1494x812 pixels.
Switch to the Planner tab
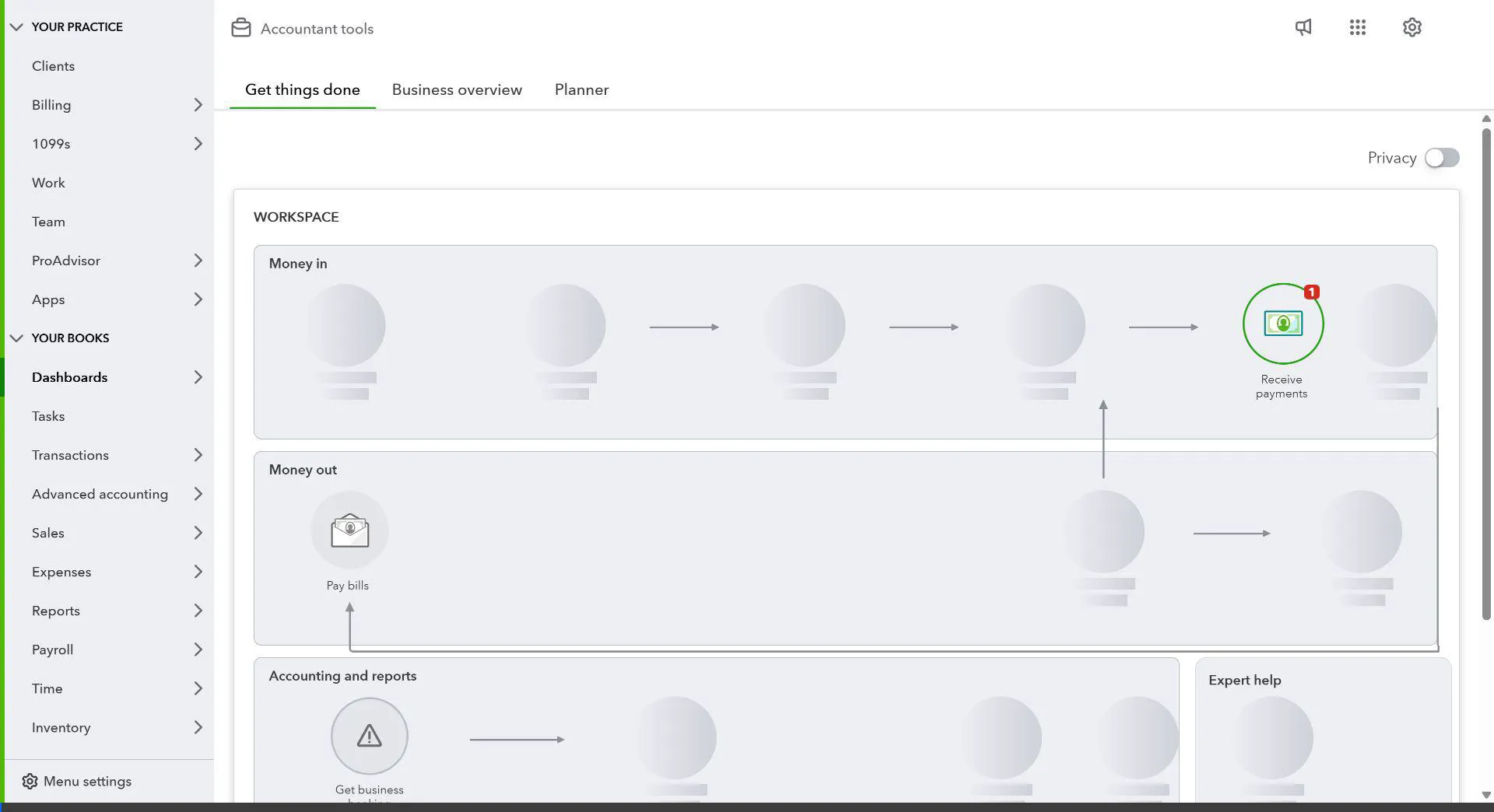click(x=581, y=89)
